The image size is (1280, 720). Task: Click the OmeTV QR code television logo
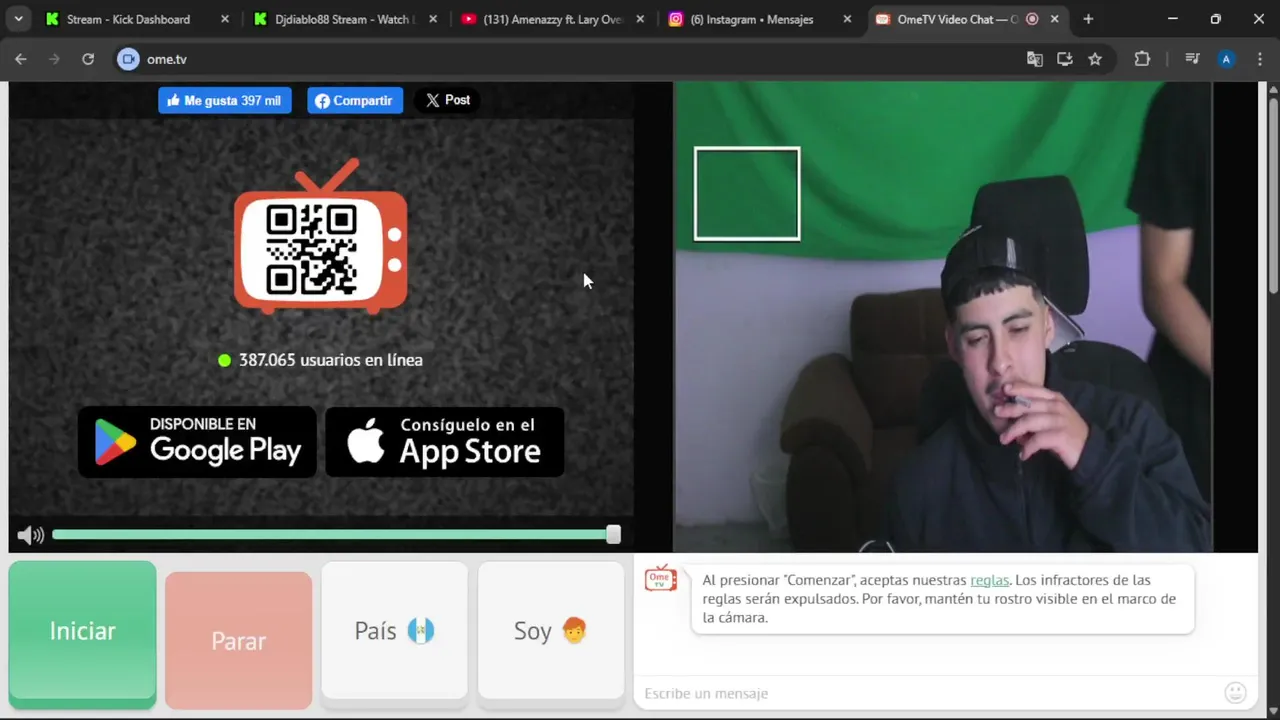321,237
